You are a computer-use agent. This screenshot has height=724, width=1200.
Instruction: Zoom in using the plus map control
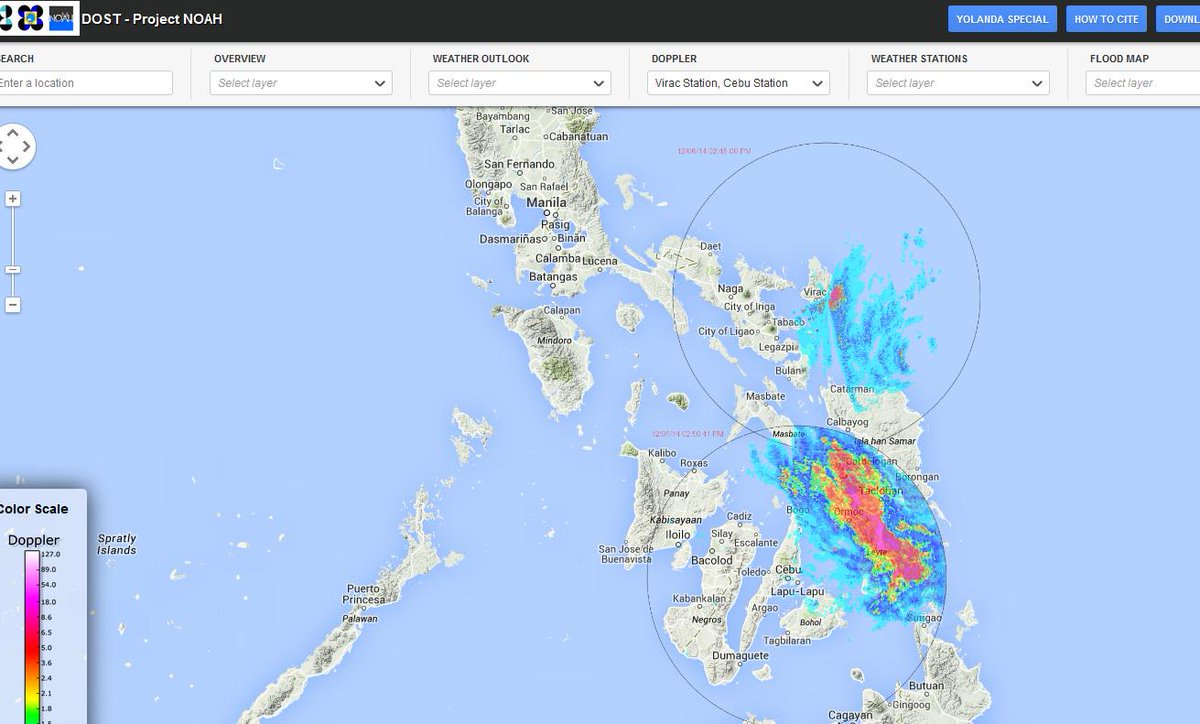coord(12,198)
